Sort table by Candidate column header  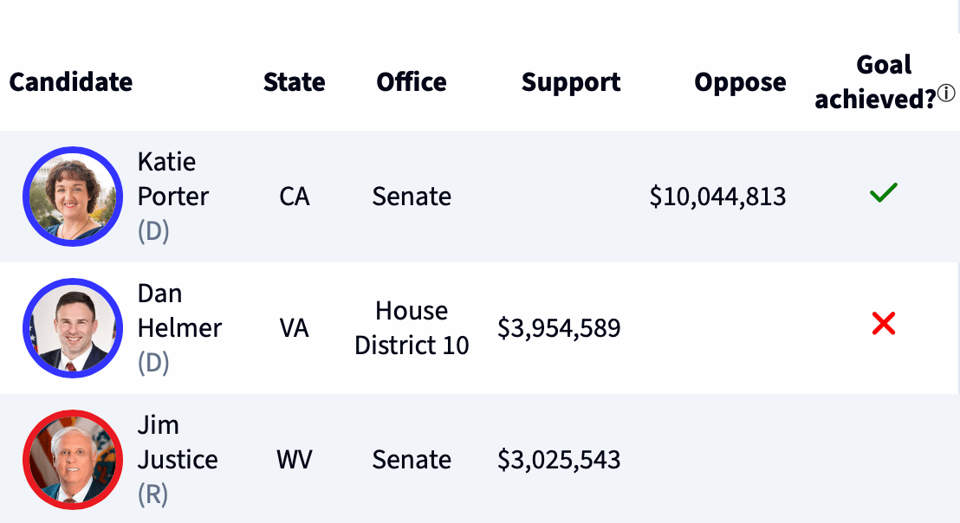(71, 82)
